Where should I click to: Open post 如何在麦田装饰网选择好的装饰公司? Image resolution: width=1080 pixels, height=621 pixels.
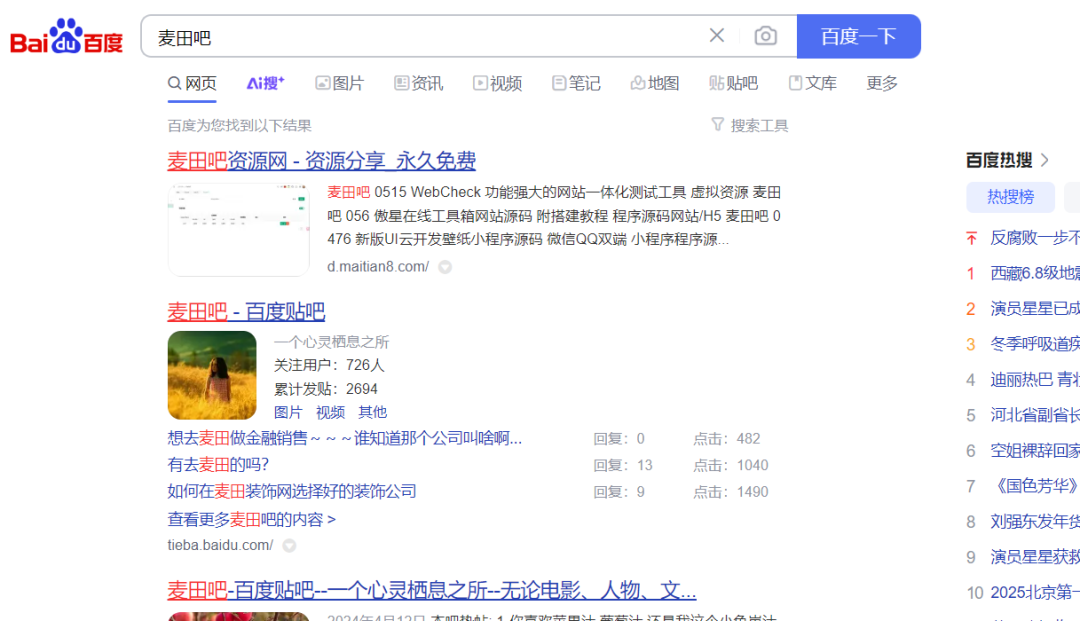coord(291,492)
